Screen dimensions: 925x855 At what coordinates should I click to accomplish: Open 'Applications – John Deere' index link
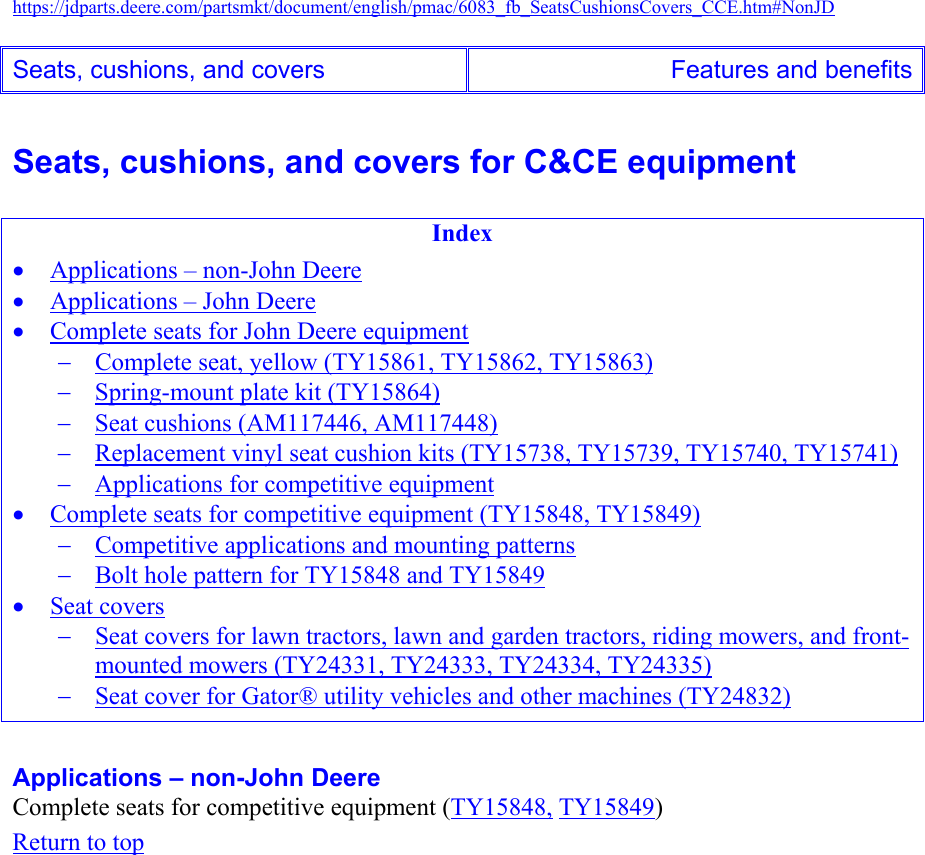[x=183, y=302]
